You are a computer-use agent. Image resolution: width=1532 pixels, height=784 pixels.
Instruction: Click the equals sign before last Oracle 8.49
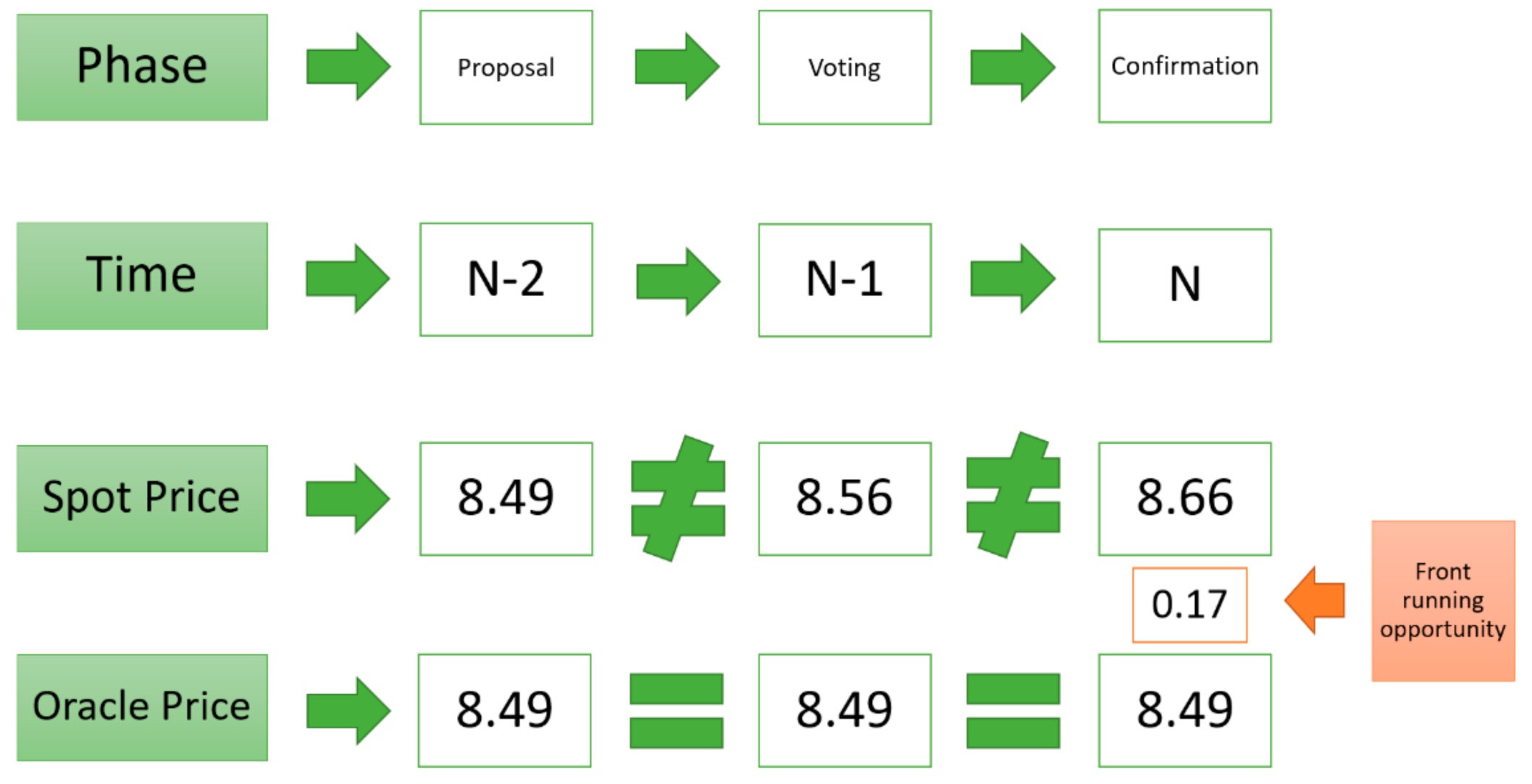[x=1013, y=710]
